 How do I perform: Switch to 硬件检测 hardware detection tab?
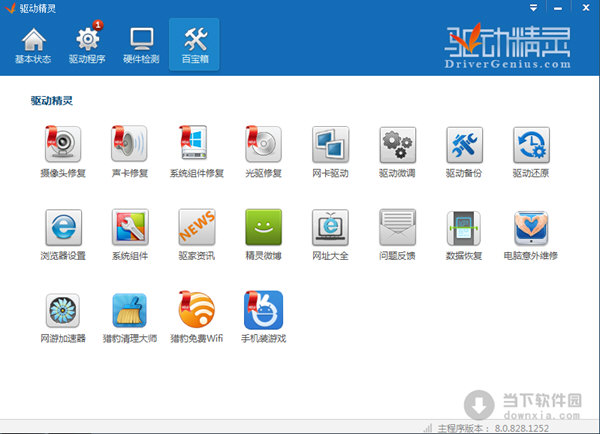point(141,46)
